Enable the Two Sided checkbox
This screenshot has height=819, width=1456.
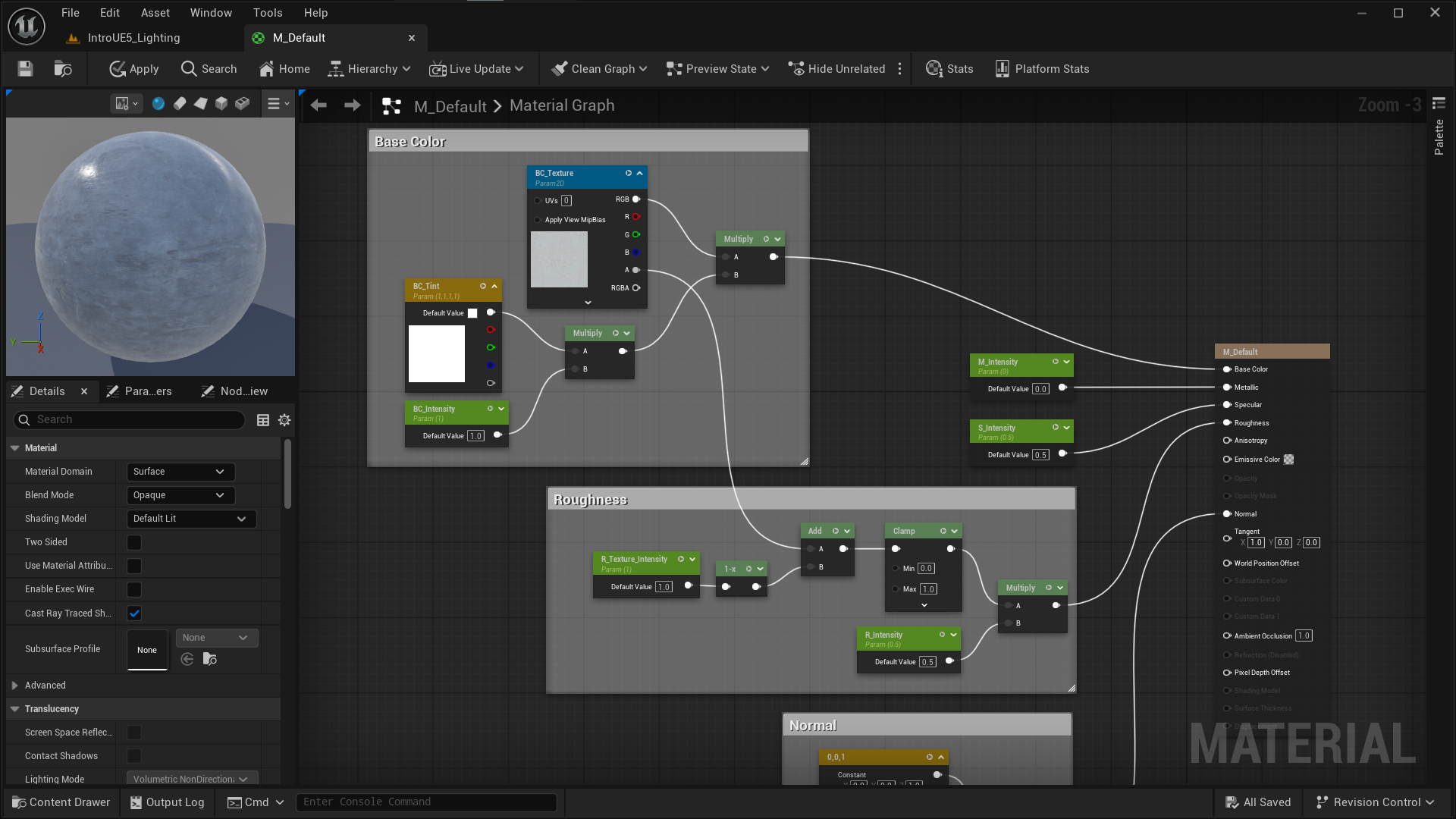point(134,542)
